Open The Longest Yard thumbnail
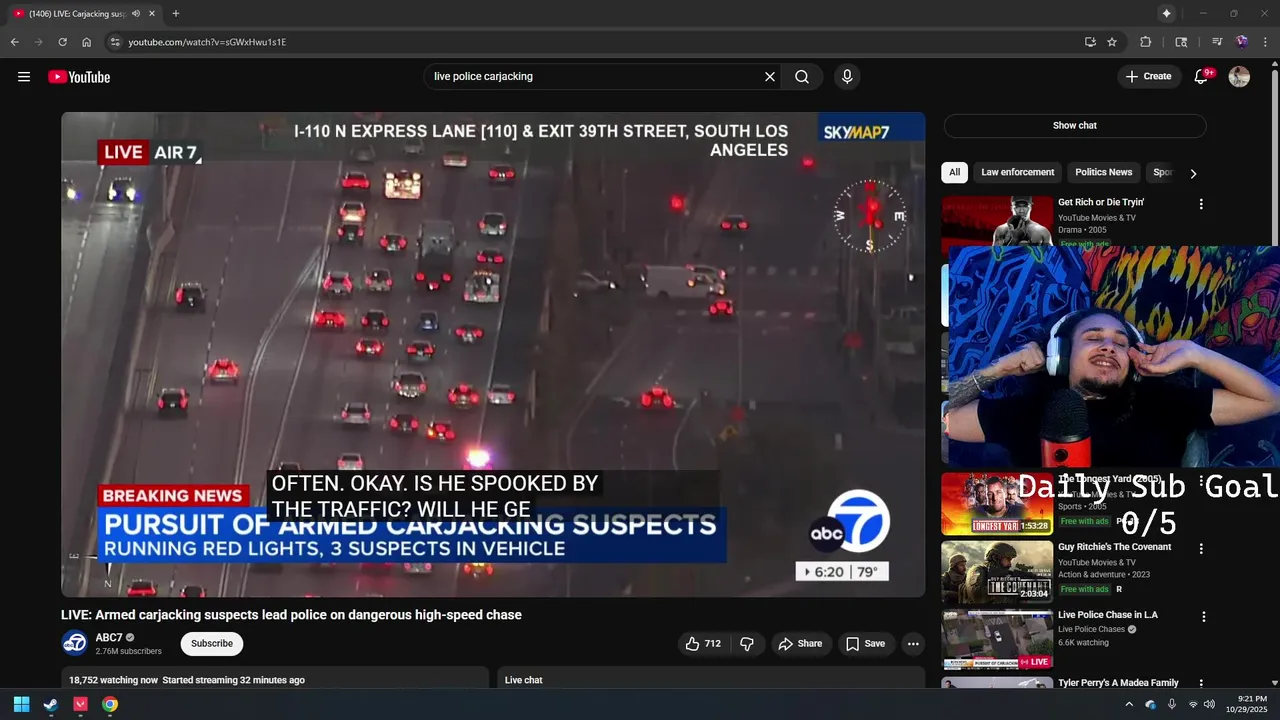Screen dimensions: 1280x720 point(997,504)
